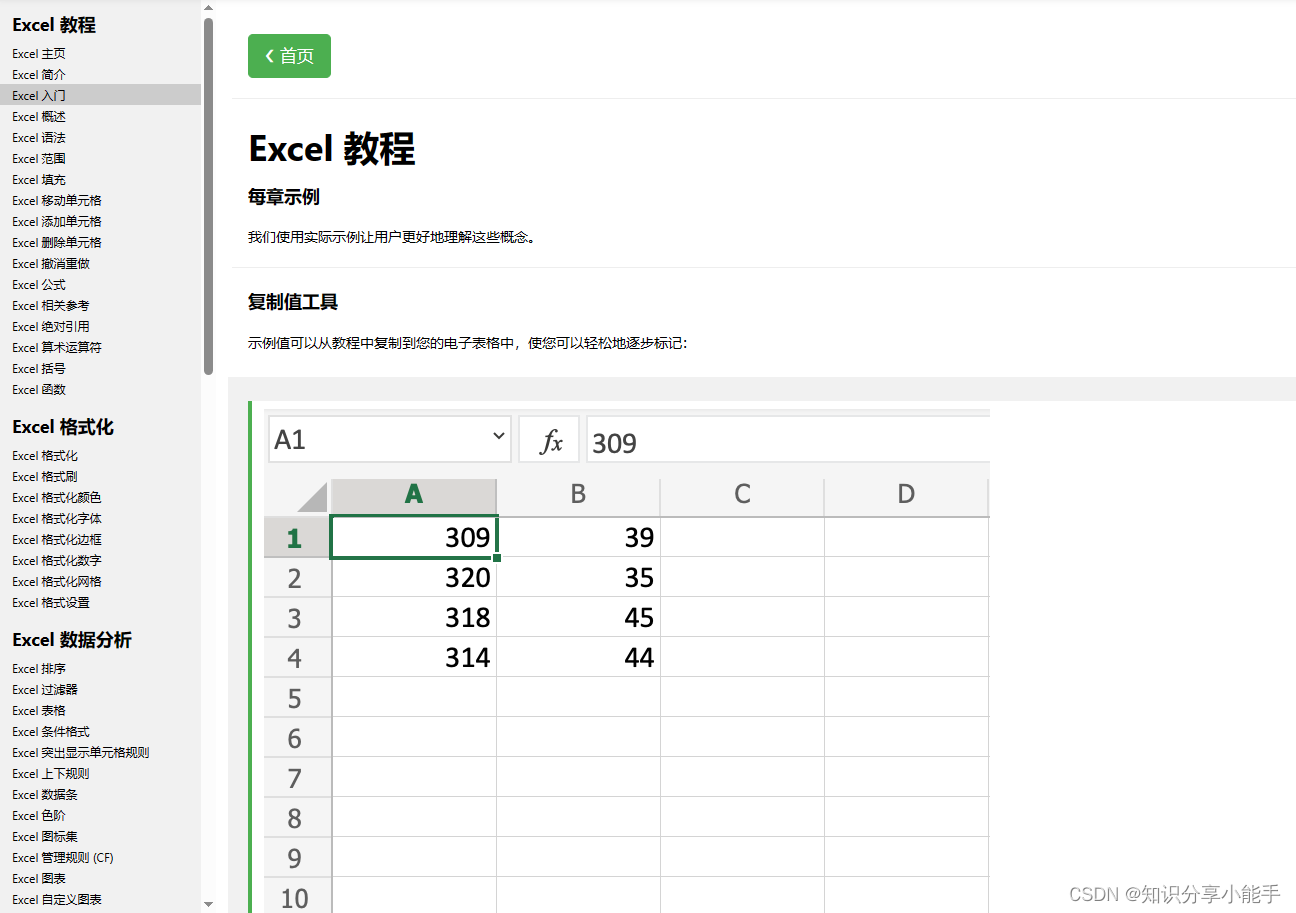Open the fx insert function icon
1296x913 pixels.
tap(549, 440)
